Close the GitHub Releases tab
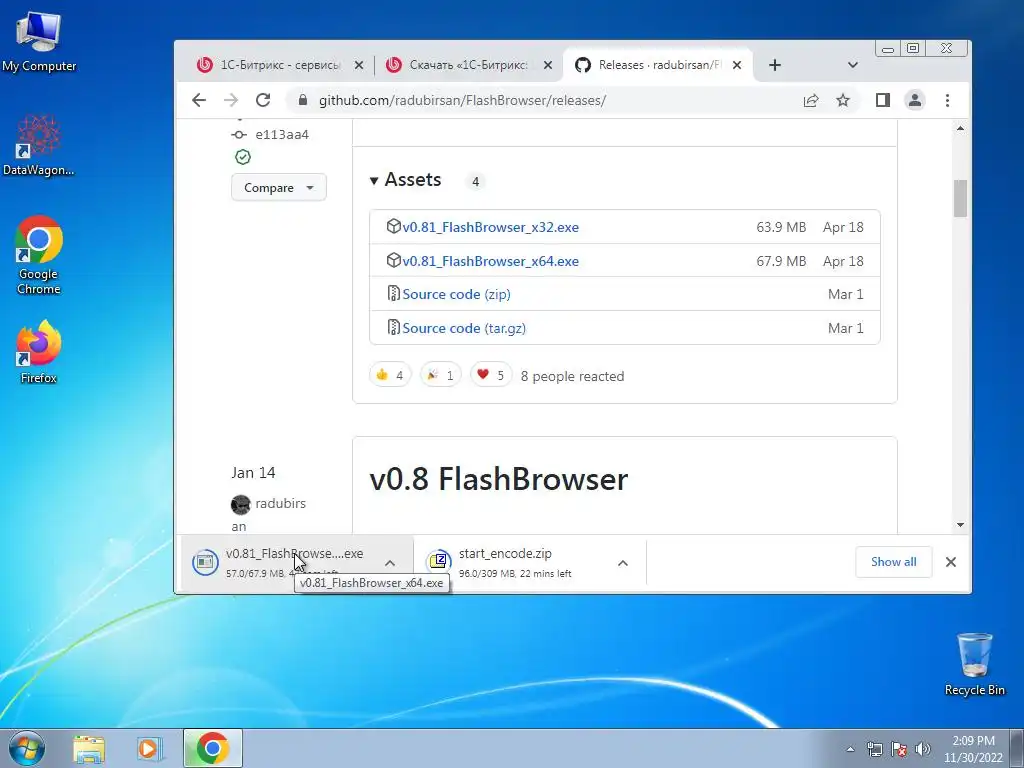This screenshot has height=768, width=1024. 737,65
